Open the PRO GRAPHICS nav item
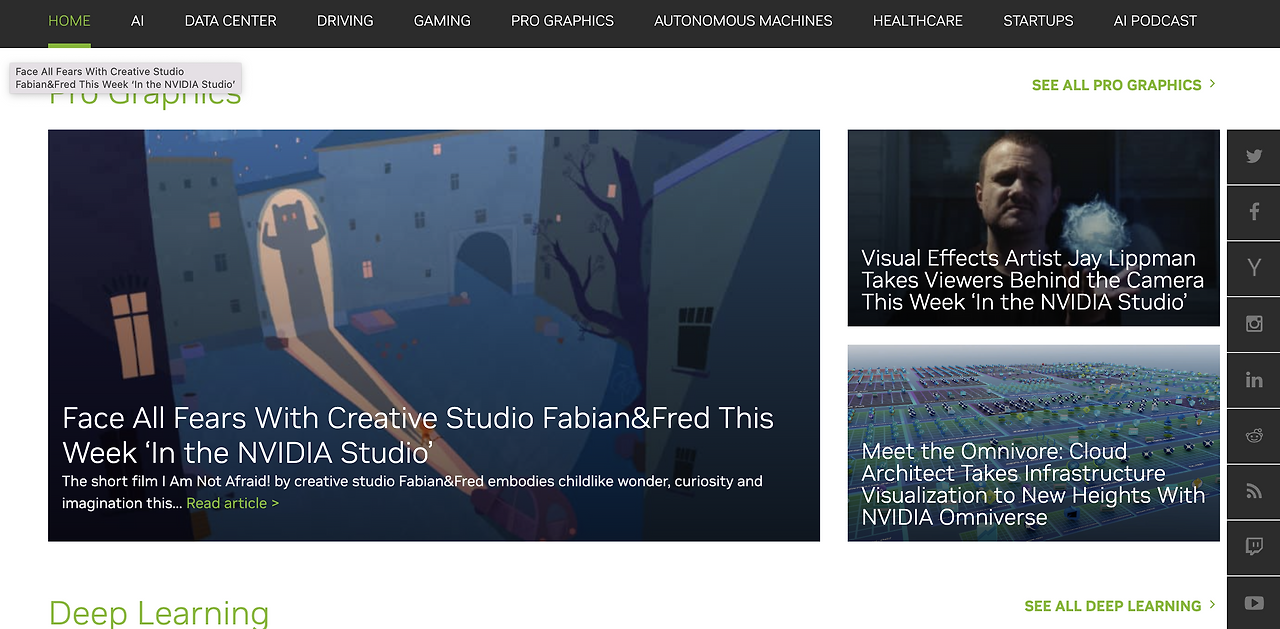The height and width of the screenshot is (629, 1280). tap(562, 21)
